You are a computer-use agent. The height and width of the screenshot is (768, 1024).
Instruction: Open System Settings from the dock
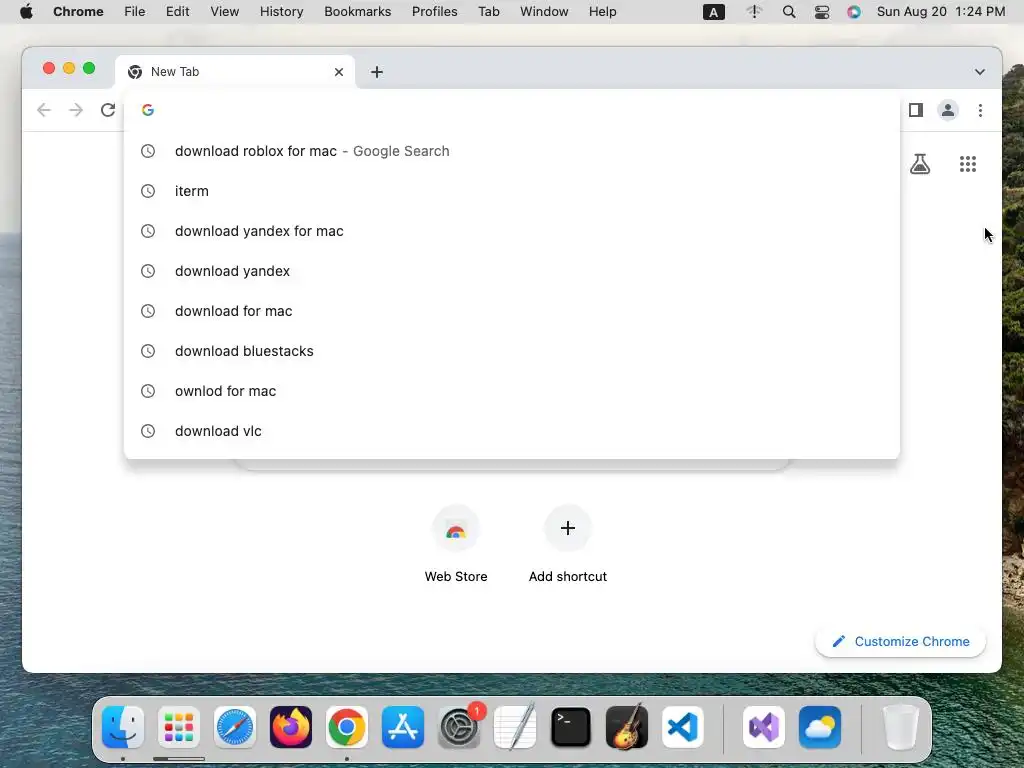459,727
